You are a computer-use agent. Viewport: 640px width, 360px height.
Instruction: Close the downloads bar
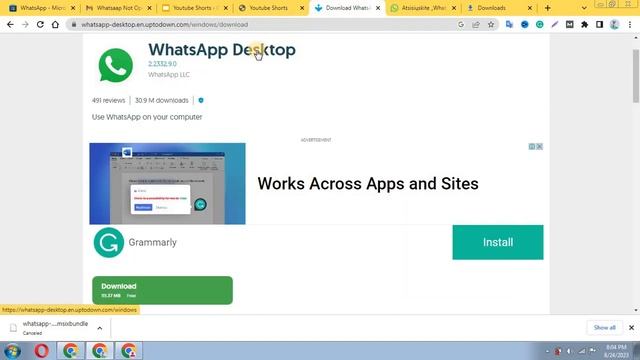point(631,328)
